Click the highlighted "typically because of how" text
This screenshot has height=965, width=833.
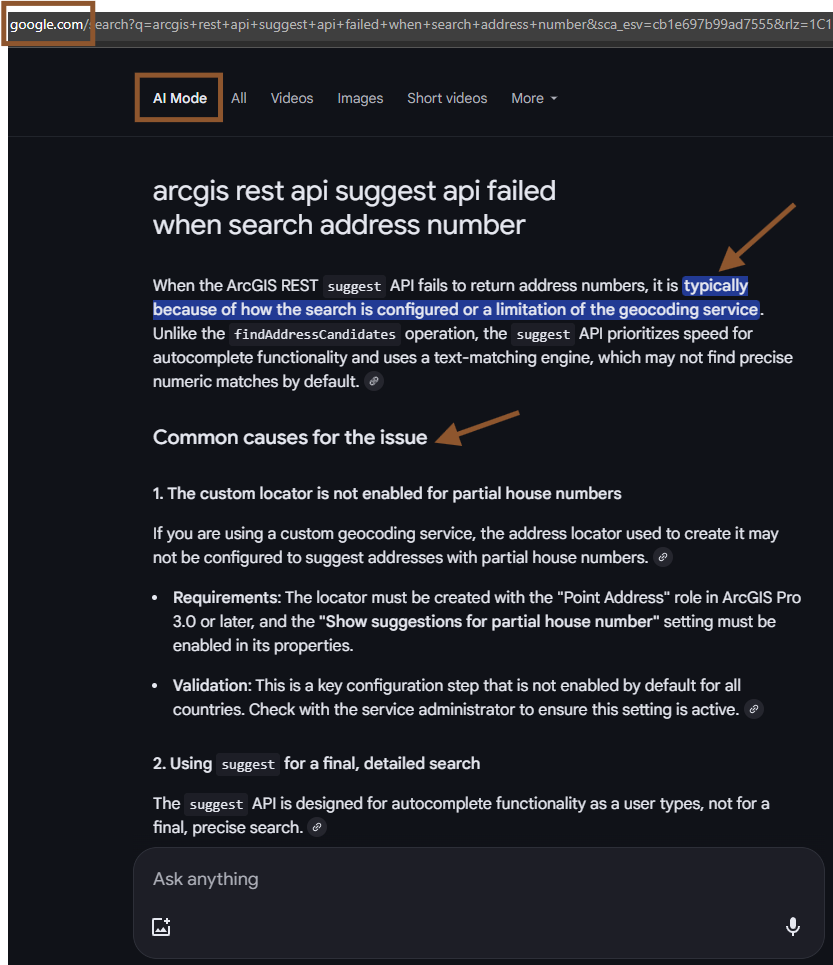(x=715, y=286)
